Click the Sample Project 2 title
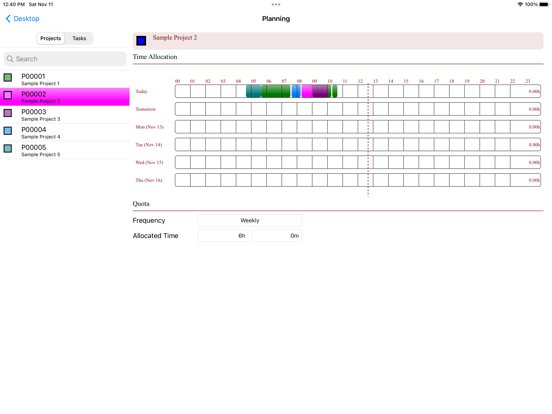Image resolution: width=552 pixels, height=414 pixels. point(175,38)
